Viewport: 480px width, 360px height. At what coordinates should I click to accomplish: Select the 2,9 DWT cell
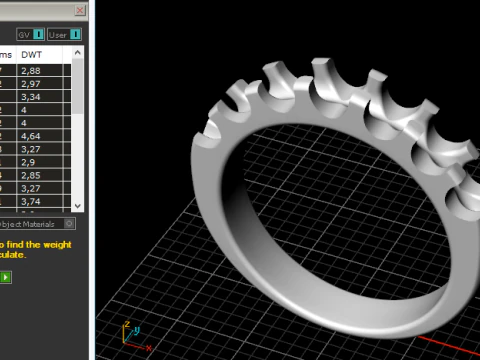click(40, 162)
